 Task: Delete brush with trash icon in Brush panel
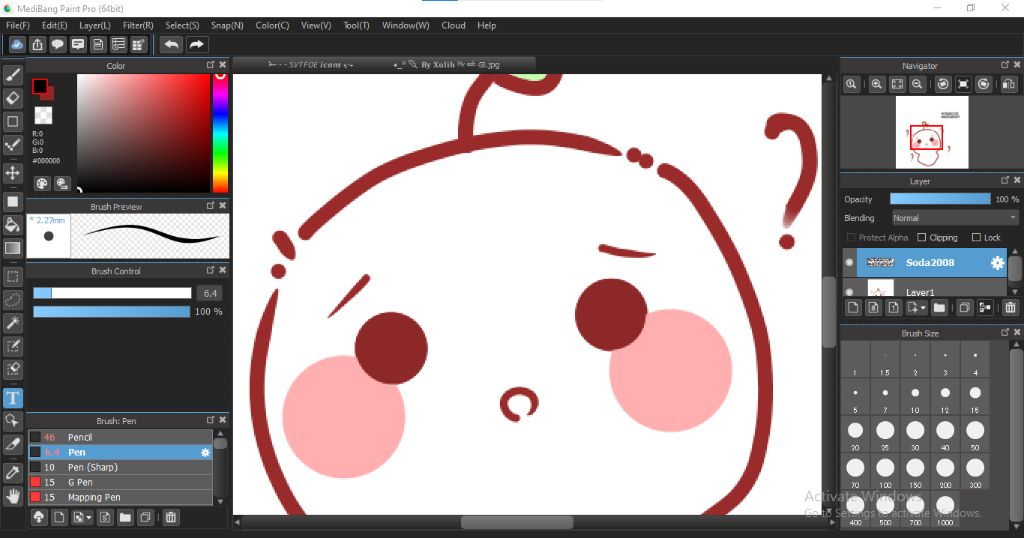pyautogui.click(x=170, y=517)
